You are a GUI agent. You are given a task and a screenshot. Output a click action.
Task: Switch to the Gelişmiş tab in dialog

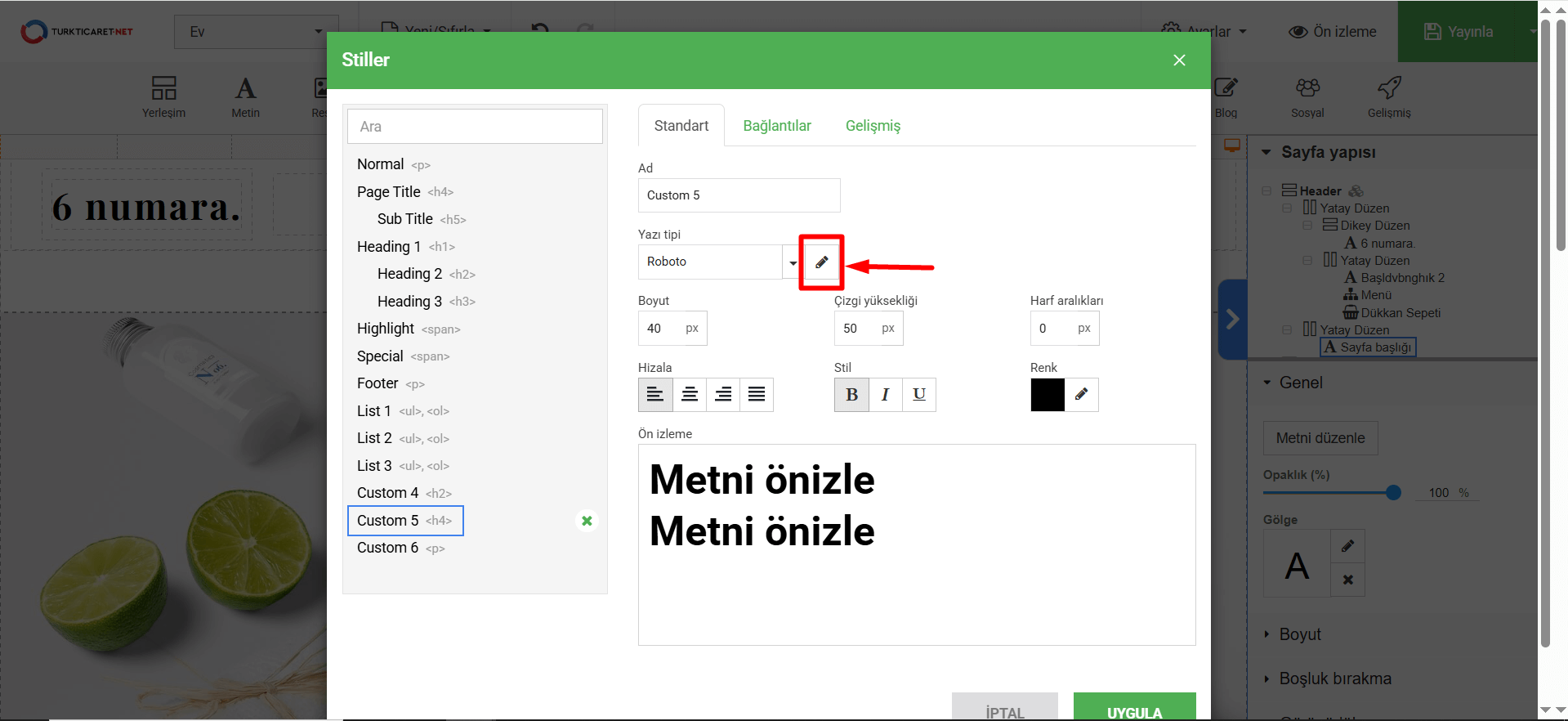(873, 126)
